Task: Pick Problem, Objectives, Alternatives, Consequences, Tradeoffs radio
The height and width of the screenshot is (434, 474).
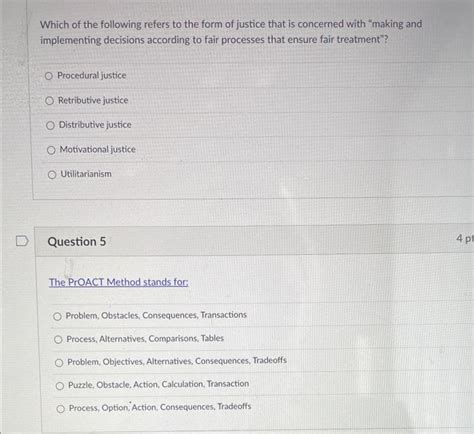Action: (59, 363)
